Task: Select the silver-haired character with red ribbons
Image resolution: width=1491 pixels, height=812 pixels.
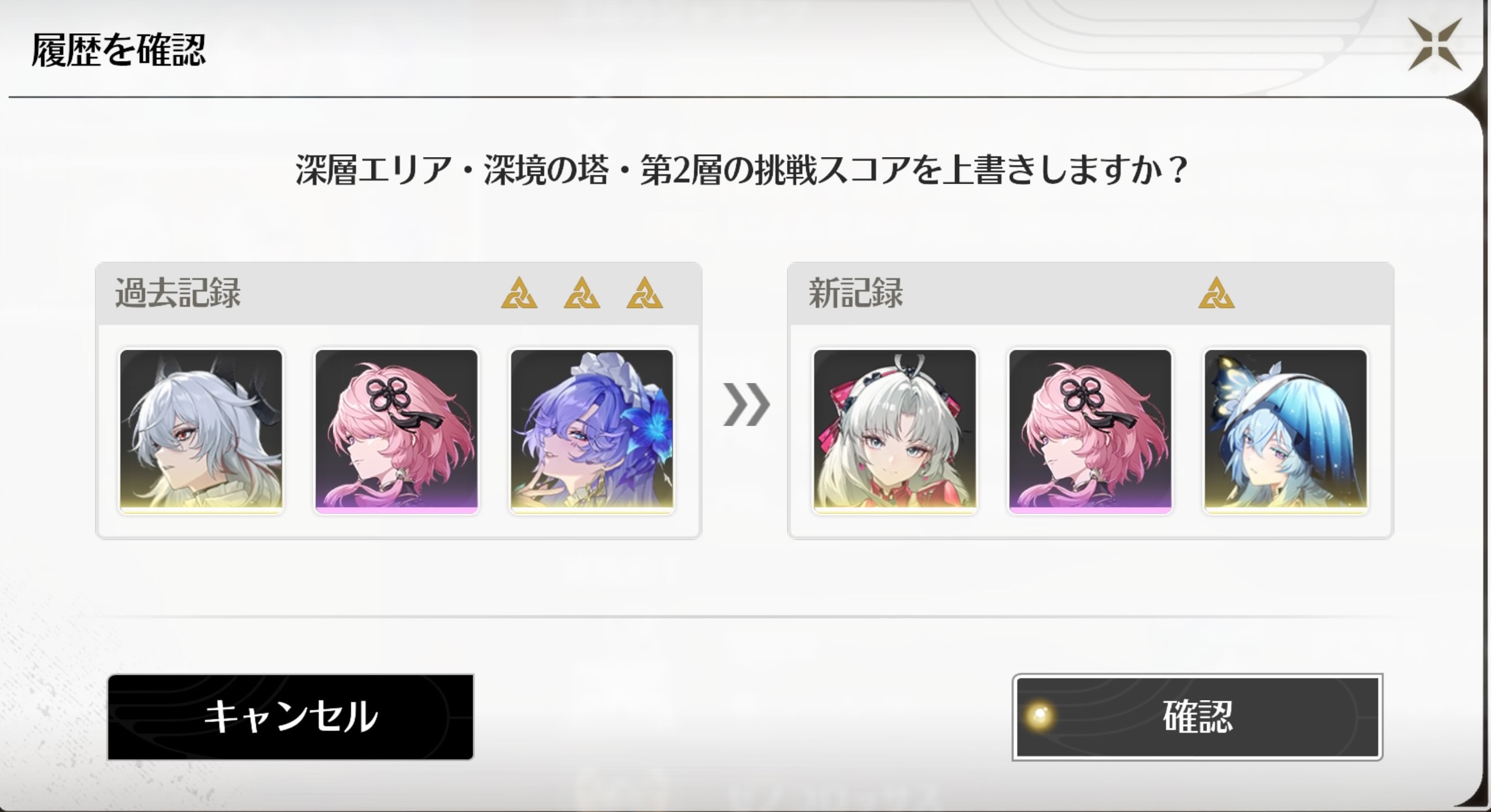Action: point(895,431)
